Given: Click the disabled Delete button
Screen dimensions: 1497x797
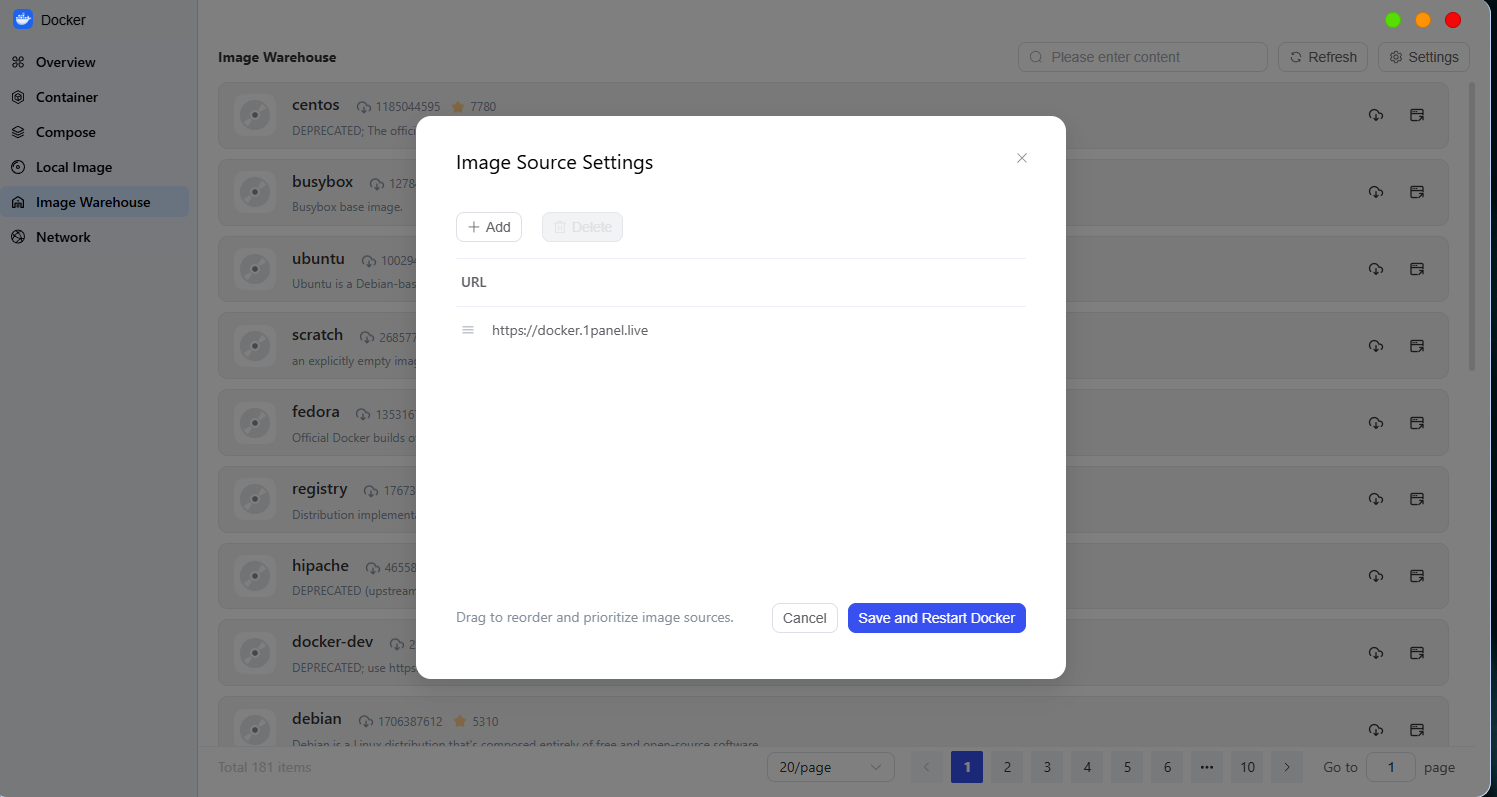Looking at the screenshot, I should click(x=582, y=227).
